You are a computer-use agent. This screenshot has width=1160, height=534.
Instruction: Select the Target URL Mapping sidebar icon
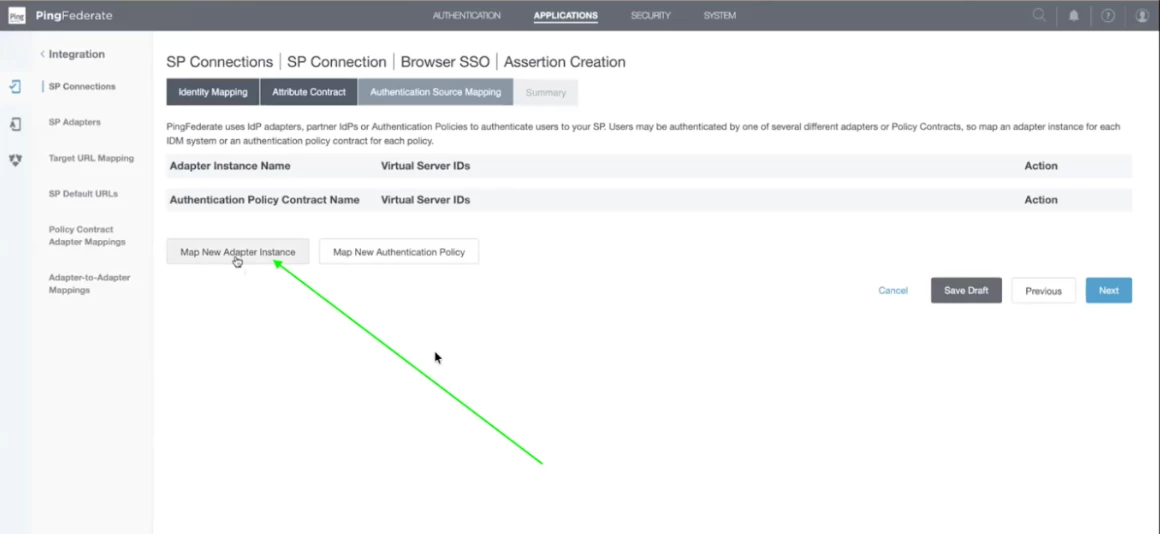pos(16,160)
